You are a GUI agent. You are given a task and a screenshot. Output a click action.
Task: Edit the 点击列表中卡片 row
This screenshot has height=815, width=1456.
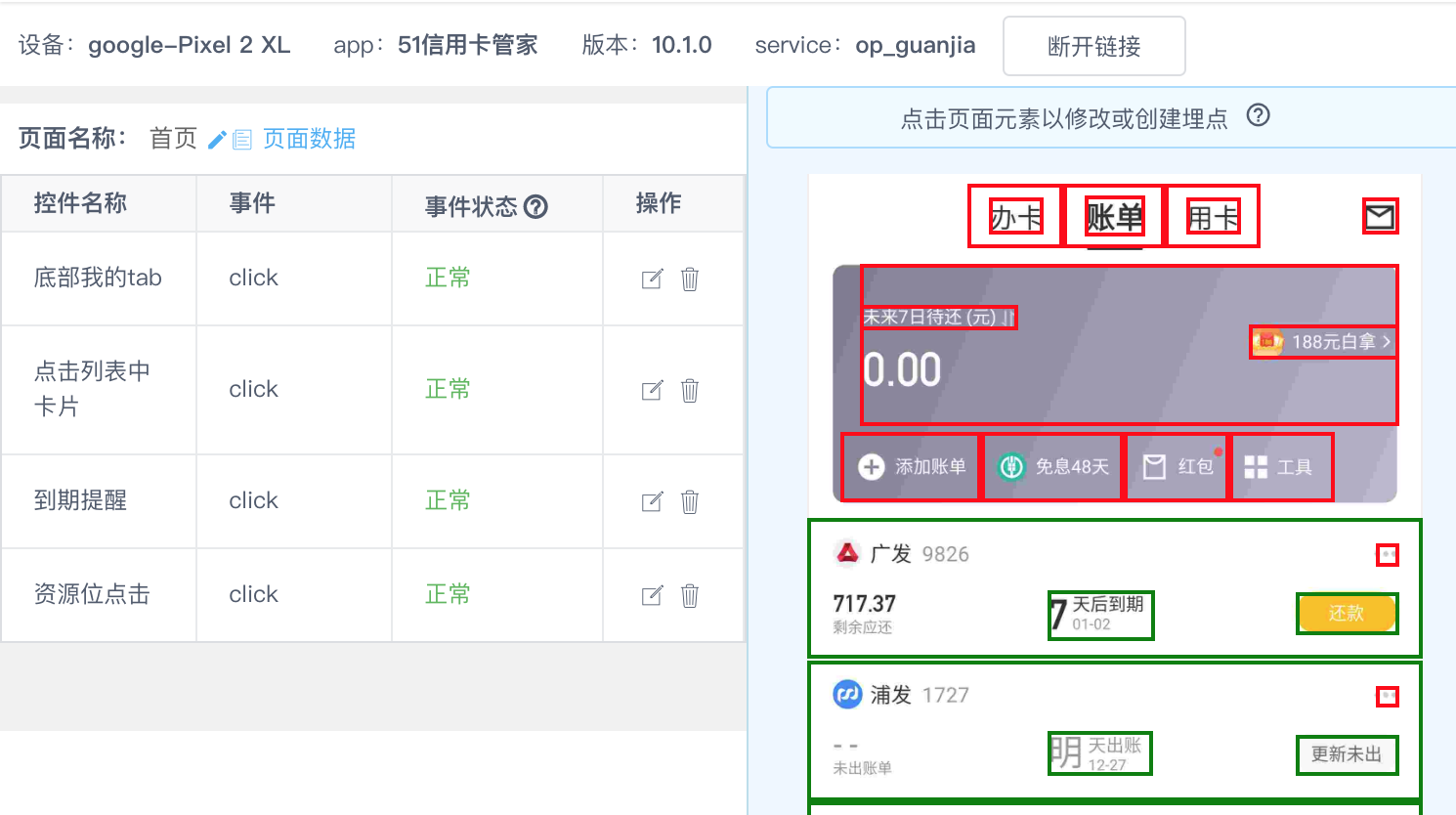(x=652, y=391)
